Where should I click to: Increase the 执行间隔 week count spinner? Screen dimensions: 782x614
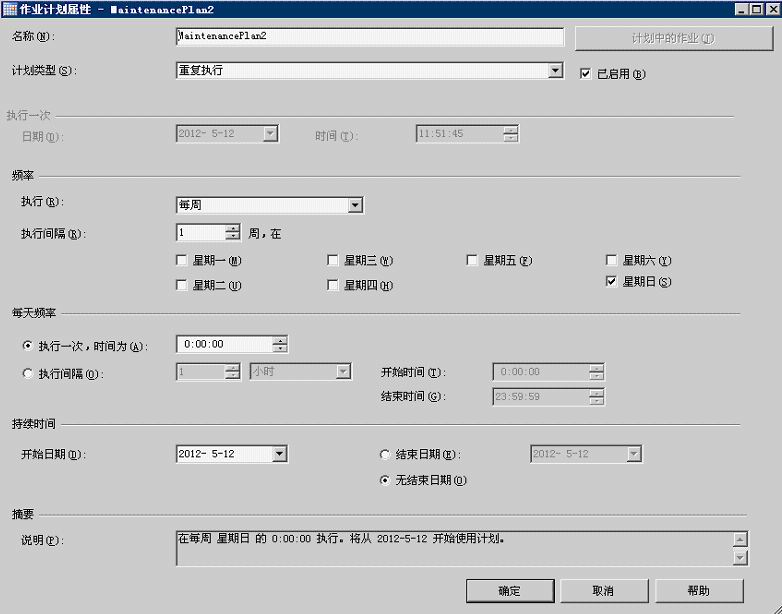click(233, 228)
